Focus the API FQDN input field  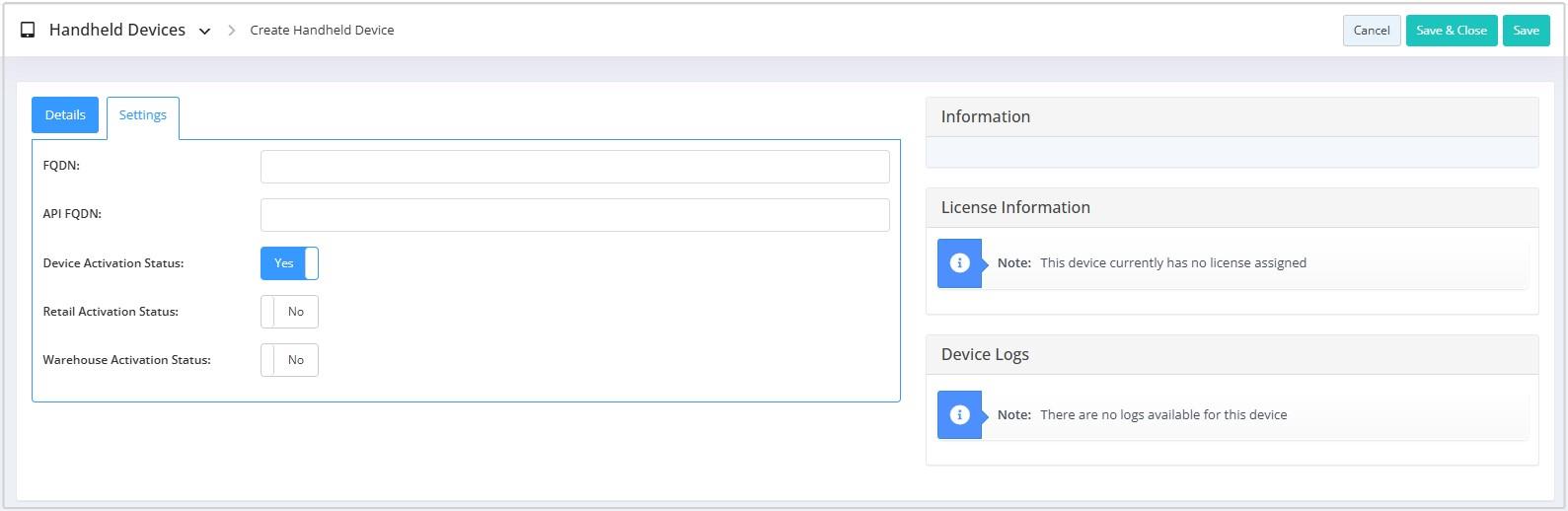coord(575,215)
